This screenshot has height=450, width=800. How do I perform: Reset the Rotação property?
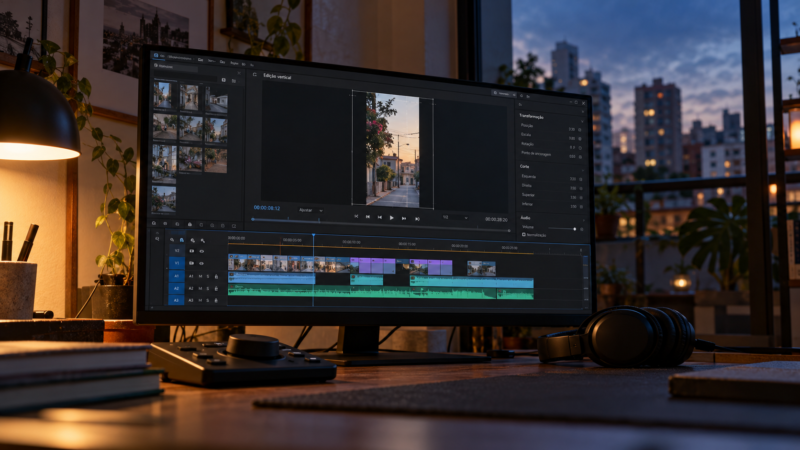pos(580,148)
